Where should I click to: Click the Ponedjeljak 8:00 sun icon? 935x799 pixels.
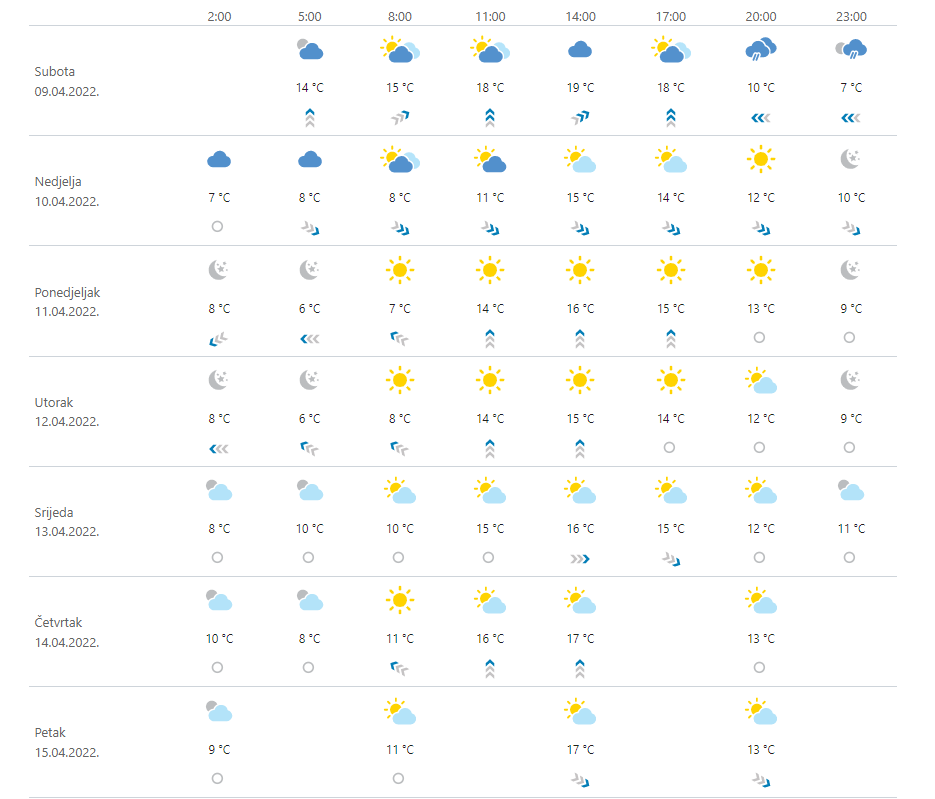tap(399, 269)
